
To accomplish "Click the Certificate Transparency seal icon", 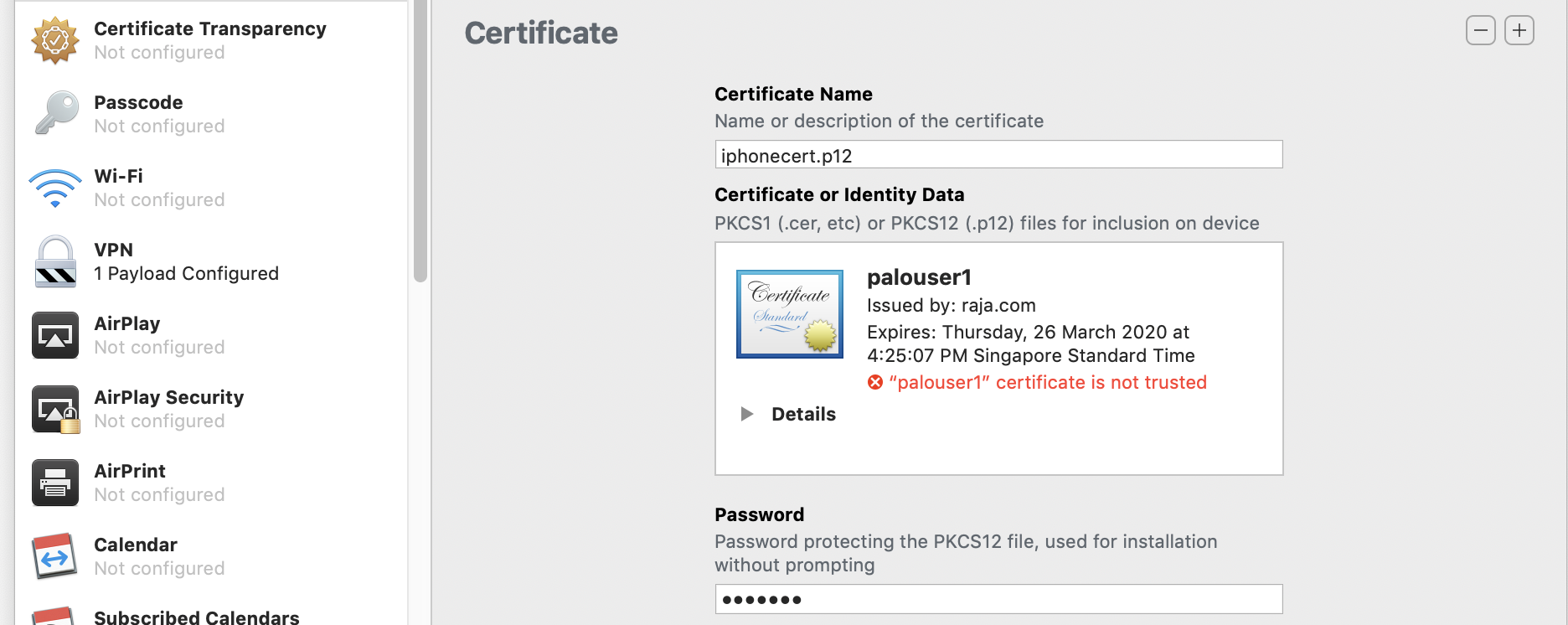I will pyautogui.click(x=55, y=40).
